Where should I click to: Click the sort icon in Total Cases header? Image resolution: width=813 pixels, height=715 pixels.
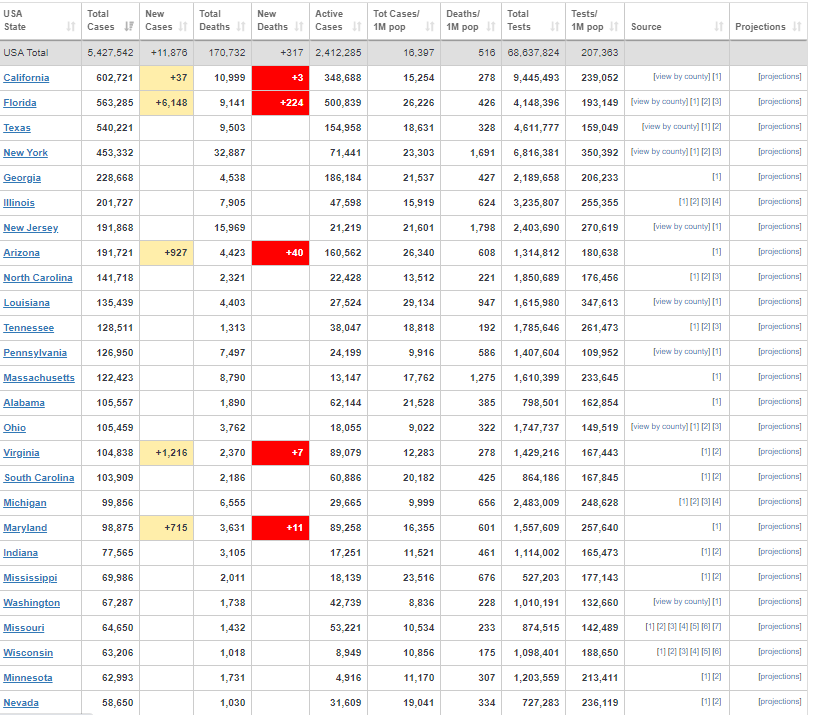pos(129,27)
